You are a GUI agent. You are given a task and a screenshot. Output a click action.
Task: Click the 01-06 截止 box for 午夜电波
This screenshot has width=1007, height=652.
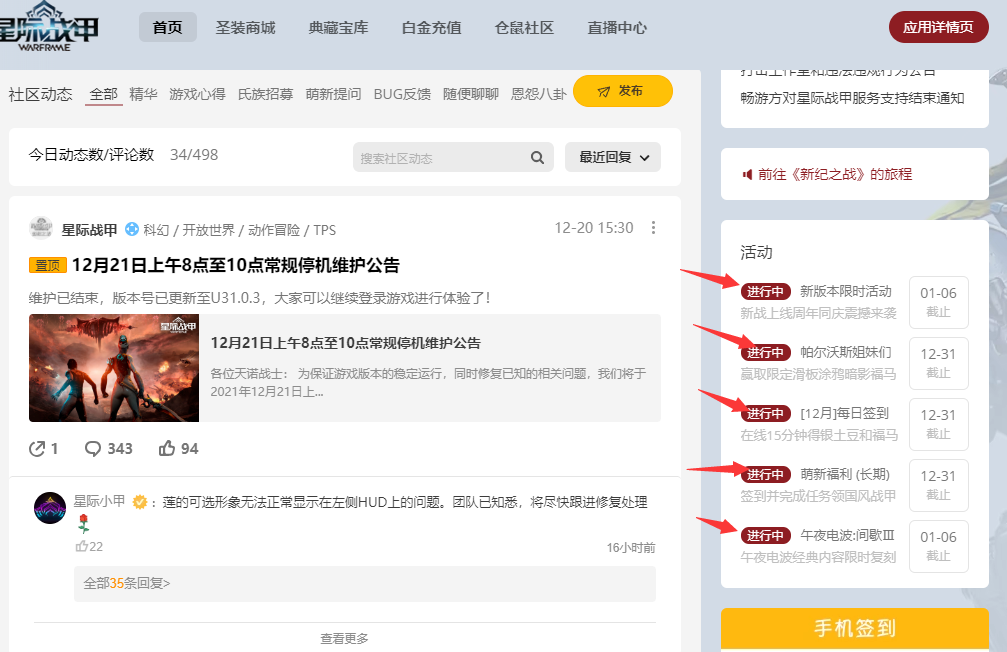point(938,547)
